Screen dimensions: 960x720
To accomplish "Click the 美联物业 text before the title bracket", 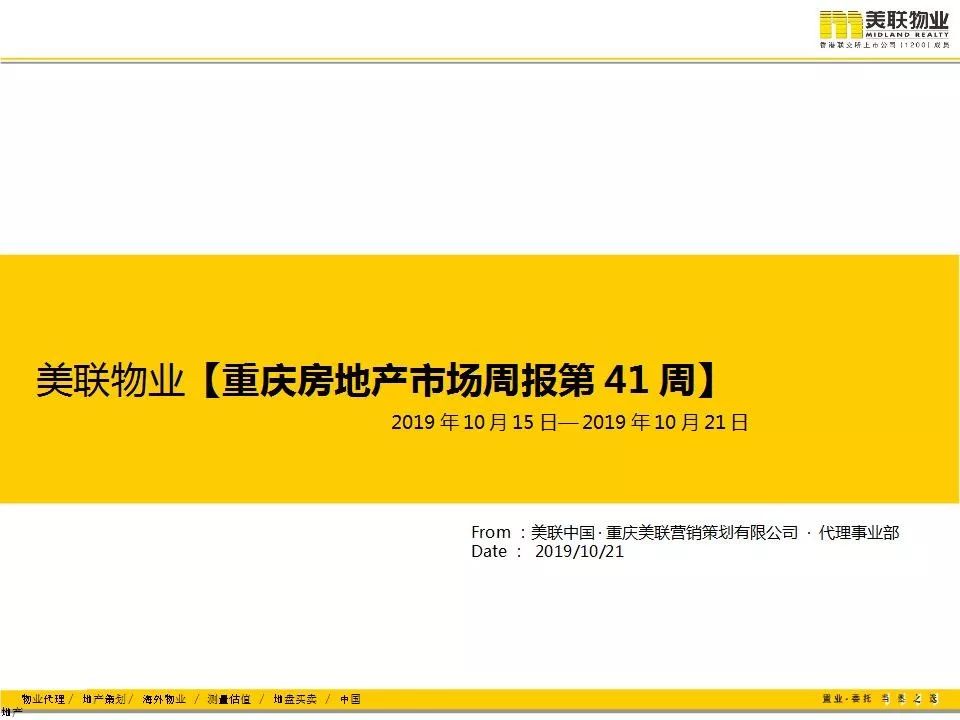I will [x=110, y=380].
